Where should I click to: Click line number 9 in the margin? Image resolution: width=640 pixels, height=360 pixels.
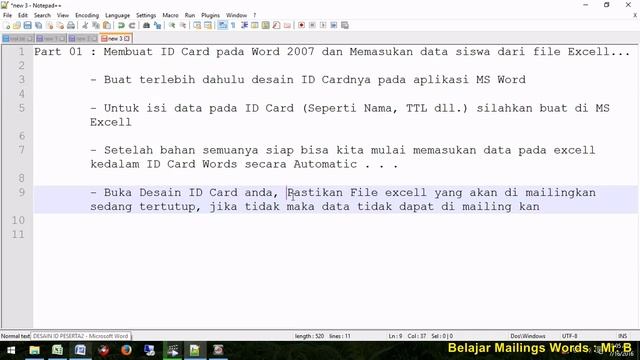pyautogui.click(x=21, y=192)
